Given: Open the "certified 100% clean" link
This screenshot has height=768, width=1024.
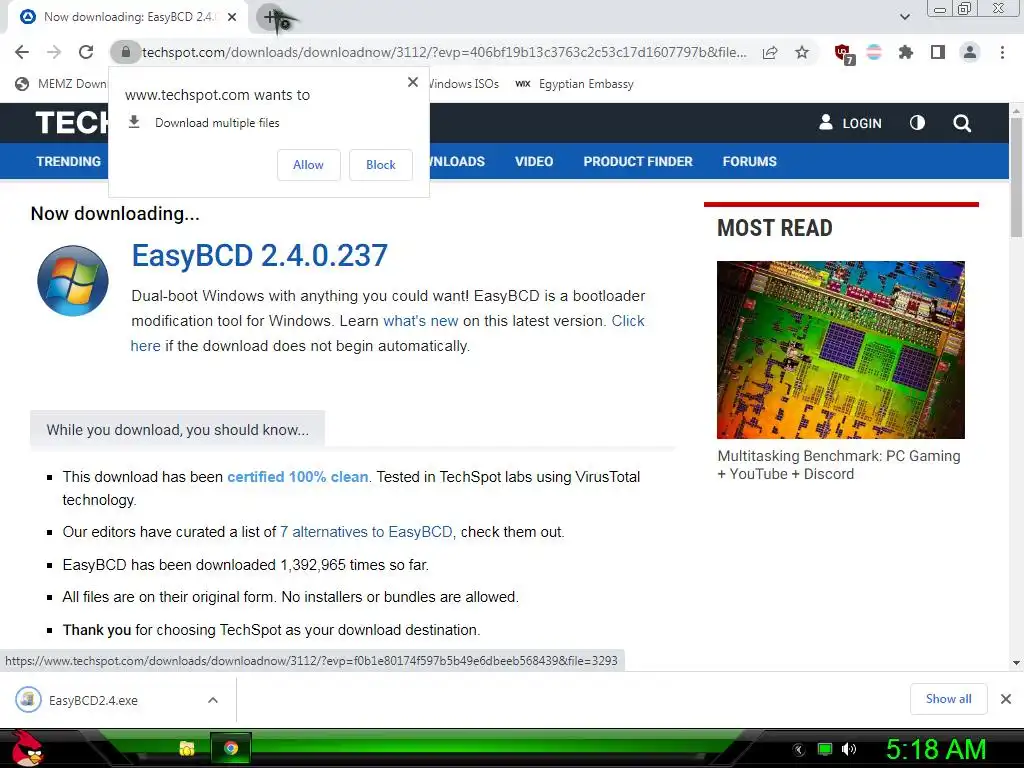Looking at the screenshot, I should click(x=298, y=477).
